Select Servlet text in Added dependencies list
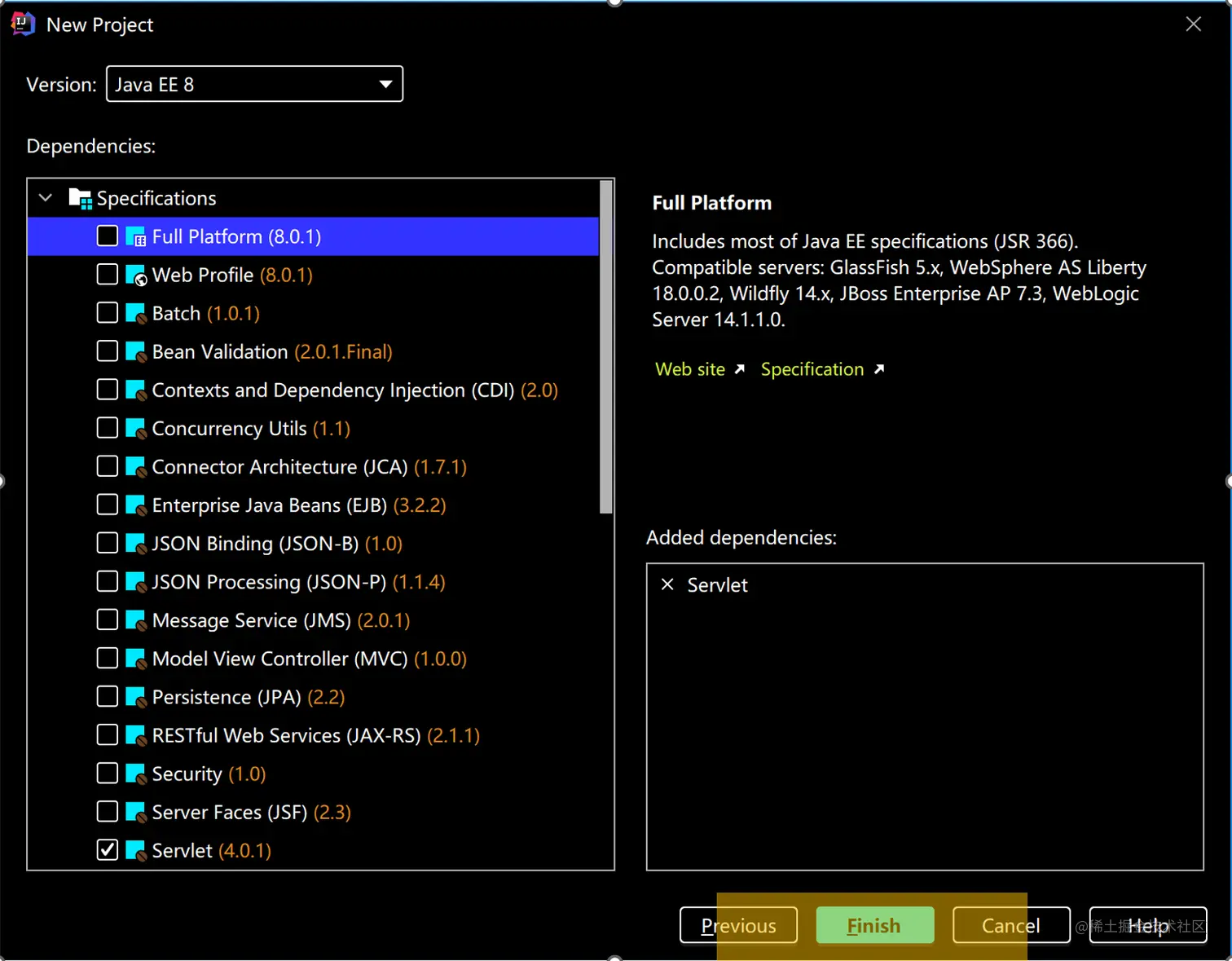Viewport: 1232px width, 961px height. pyautogui.click(x=717, y=584)
